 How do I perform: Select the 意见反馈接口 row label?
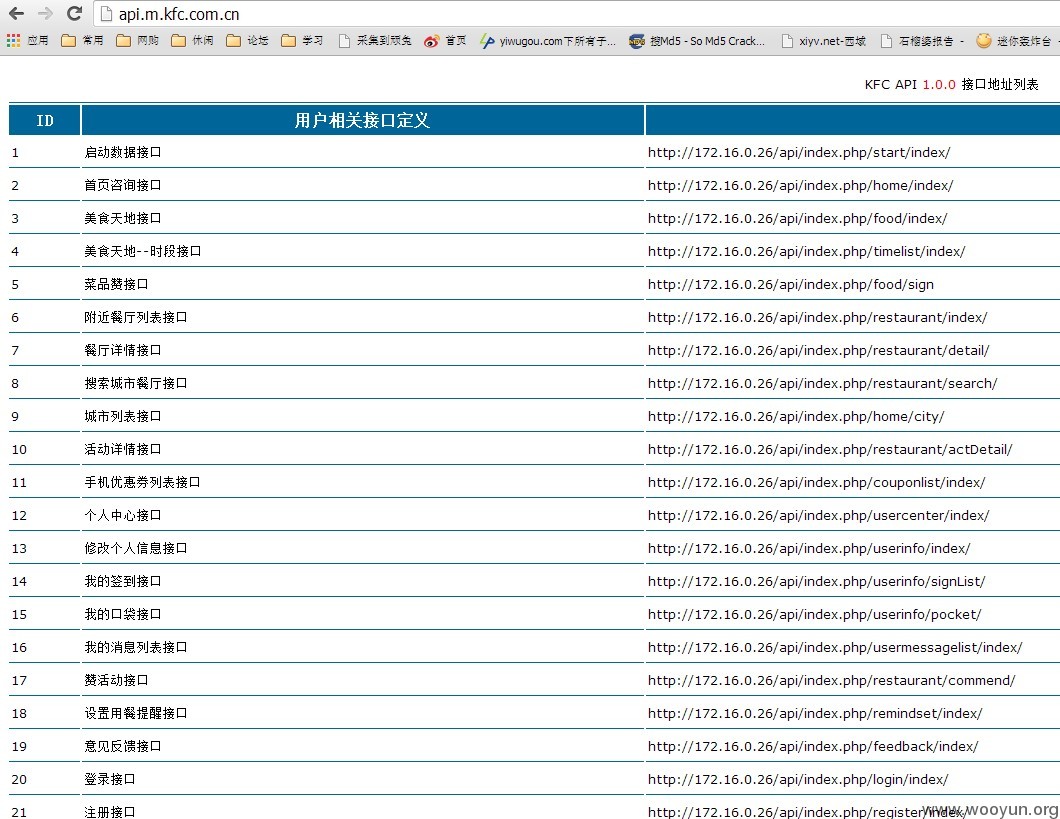point(122,746)
